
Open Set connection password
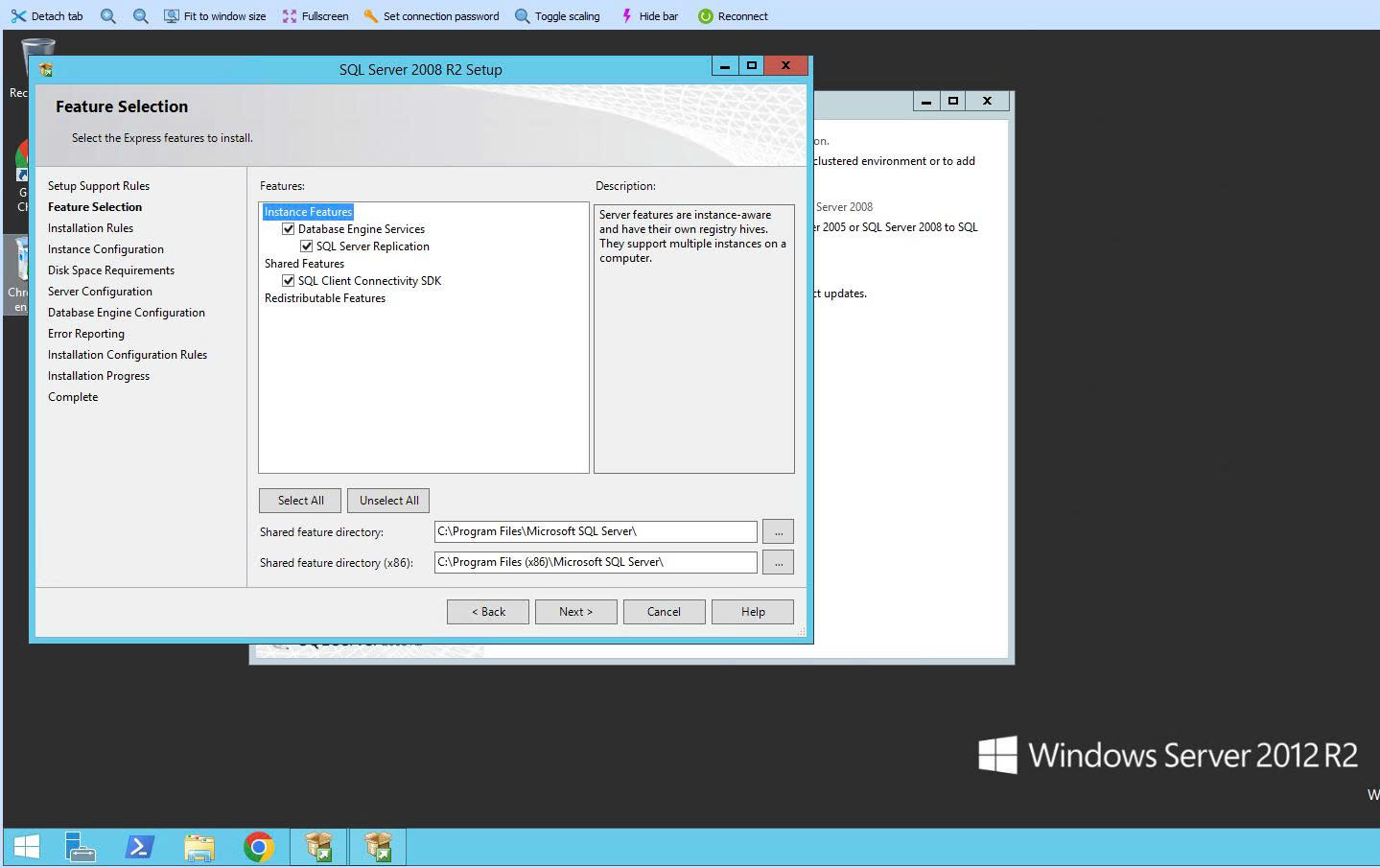[432, 16]
